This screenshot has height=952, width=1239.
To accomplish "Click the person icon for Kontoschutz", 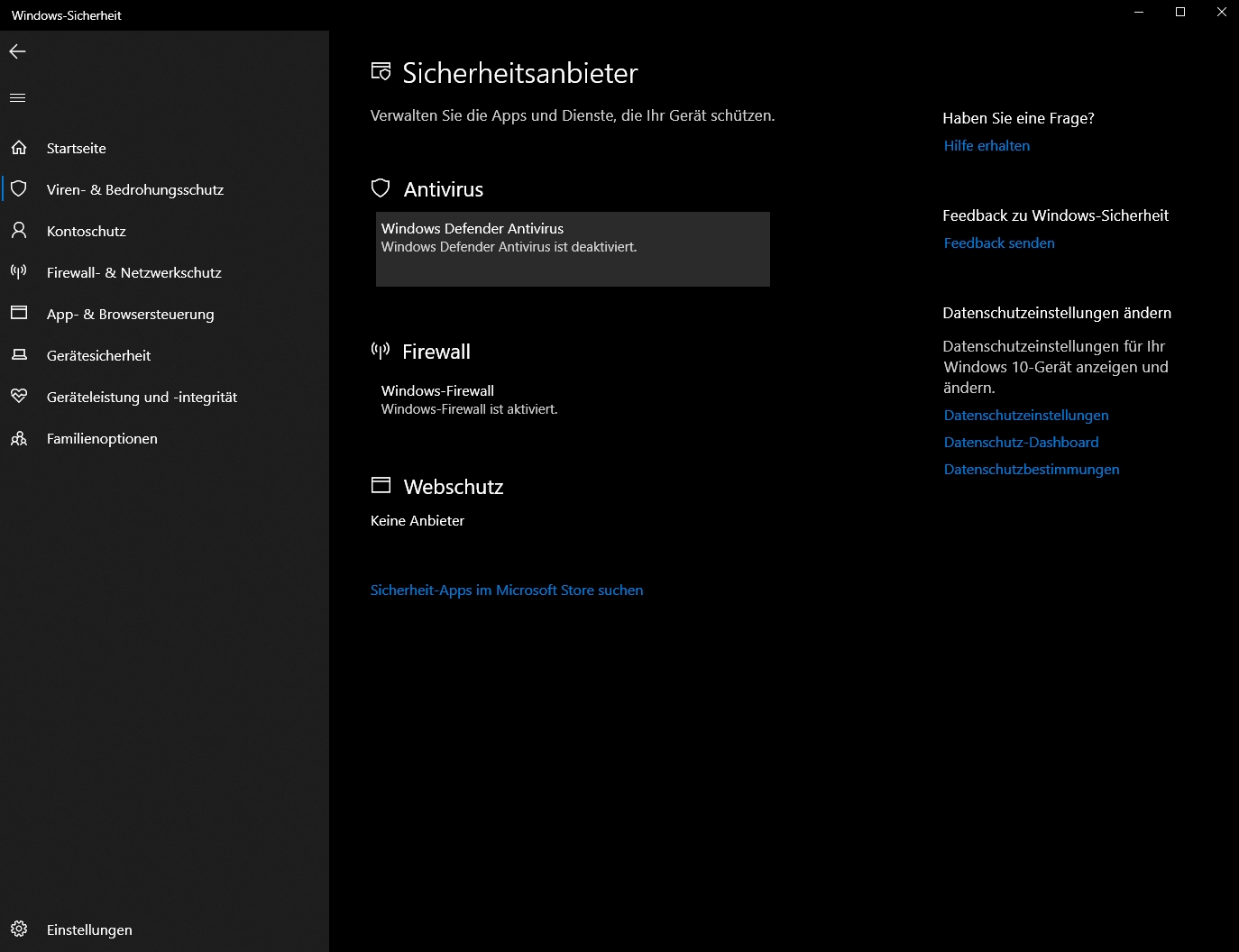I will [x=19, y=231].
